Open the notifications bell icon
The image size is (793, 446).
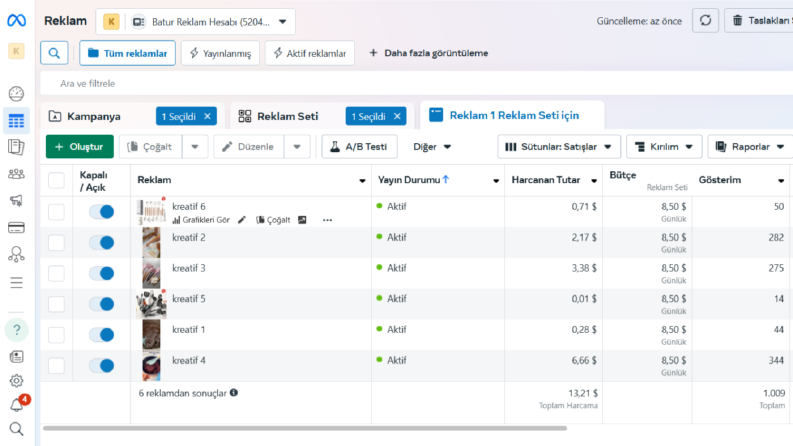(x=16, y=405)
